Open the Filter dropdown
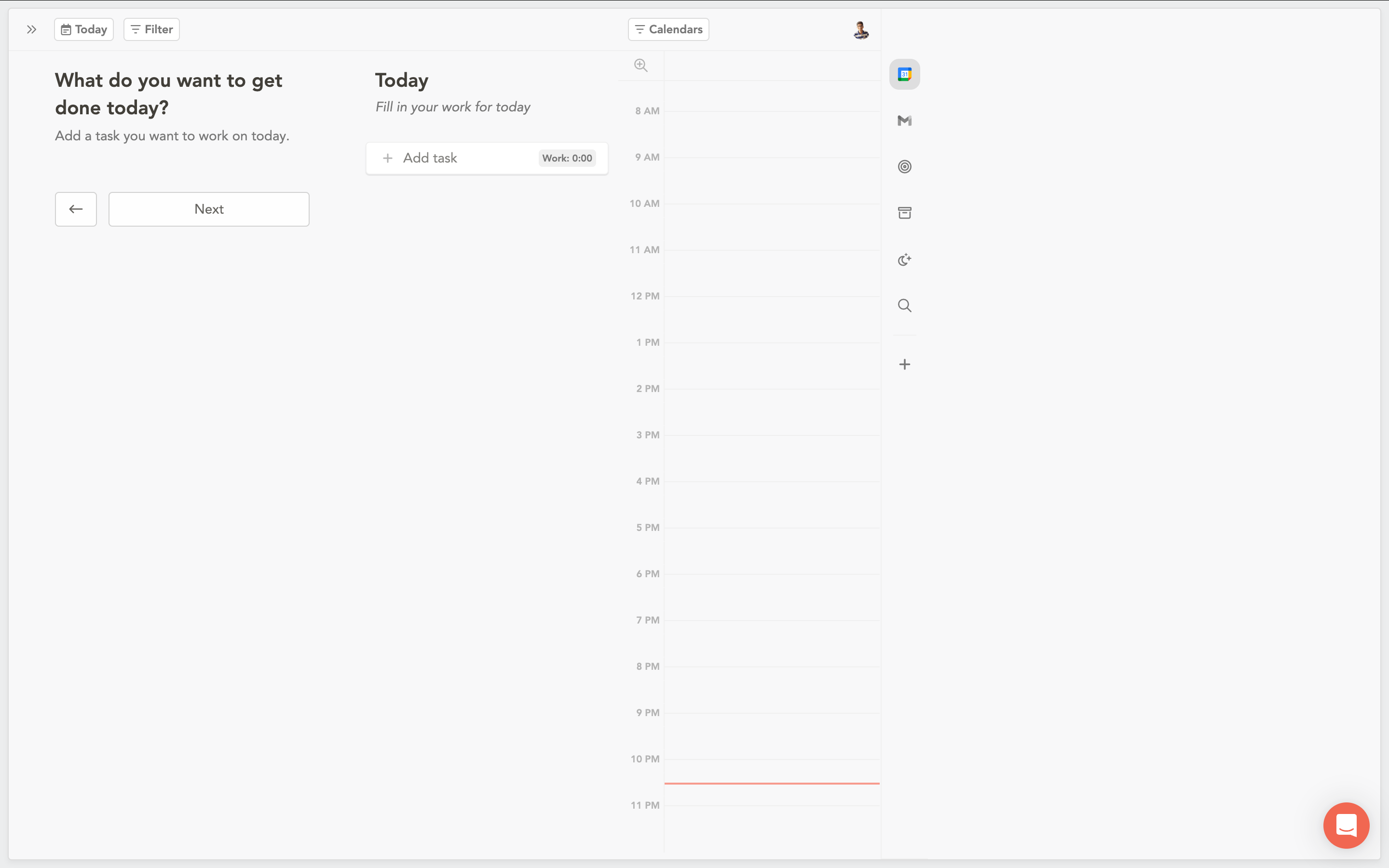The height and width of the screenshot is (868, 1389). pos(151,29)
